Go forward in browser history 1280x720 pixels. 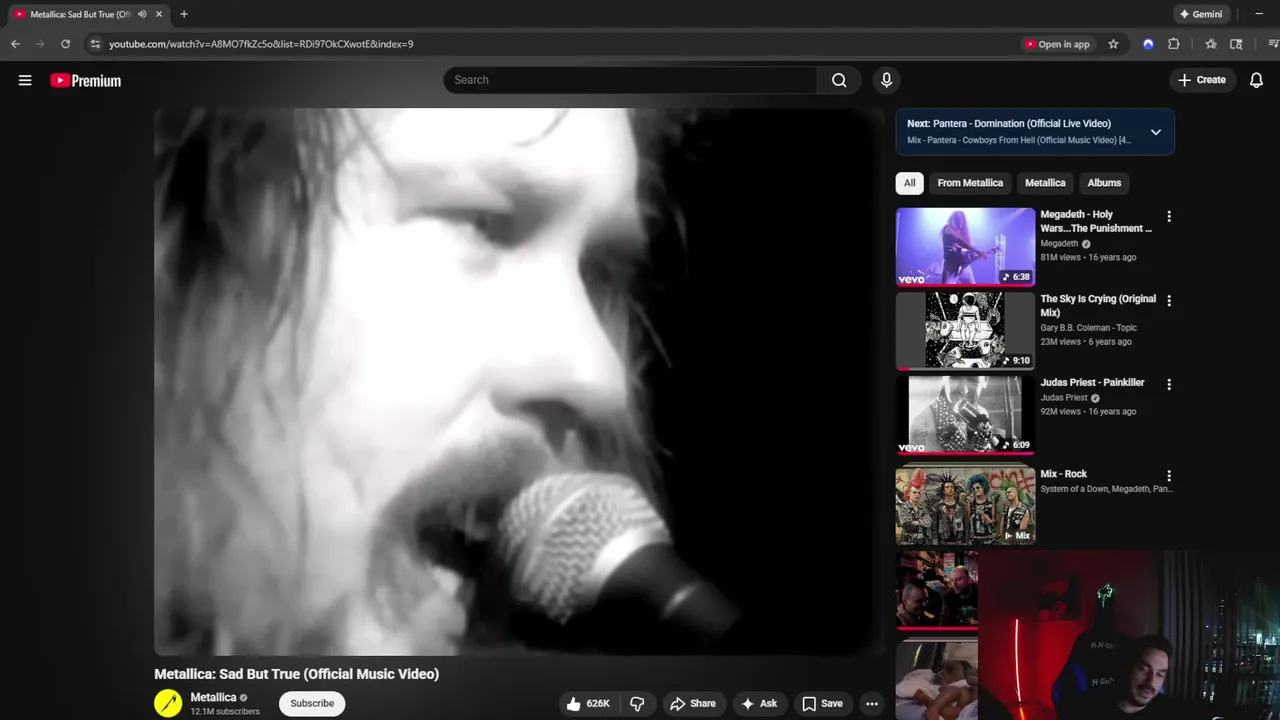pos(40,44)
